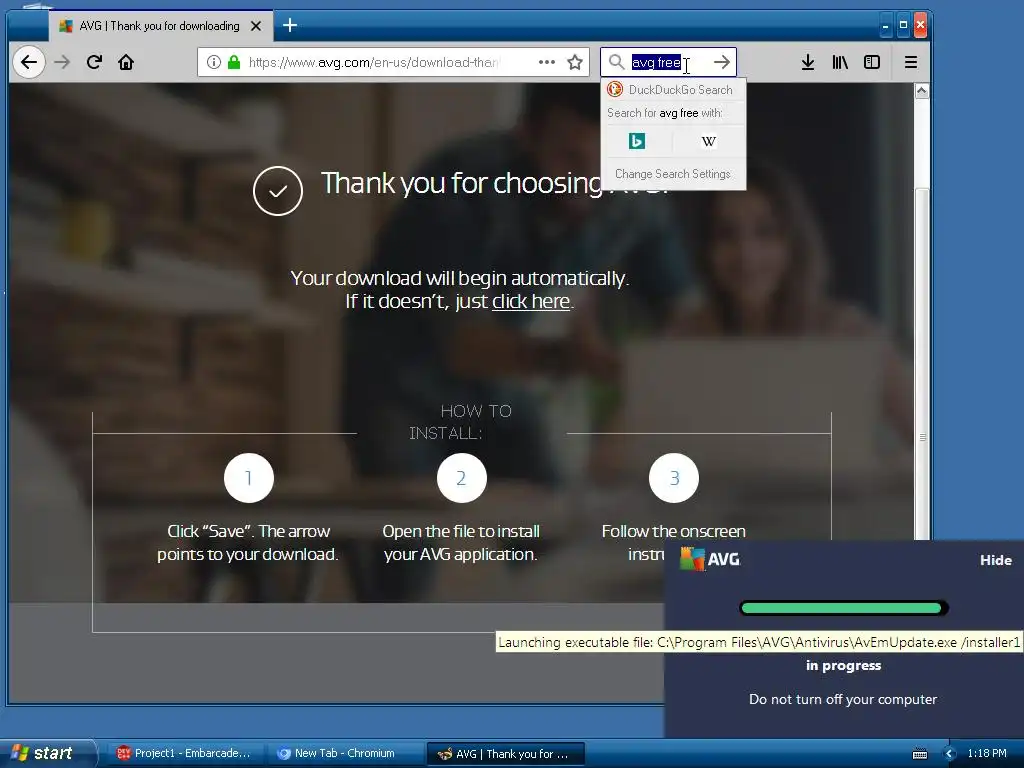Click the 'in progress' status text
The width and height of the screenshot is (1024, 768).
pos(843,665)
